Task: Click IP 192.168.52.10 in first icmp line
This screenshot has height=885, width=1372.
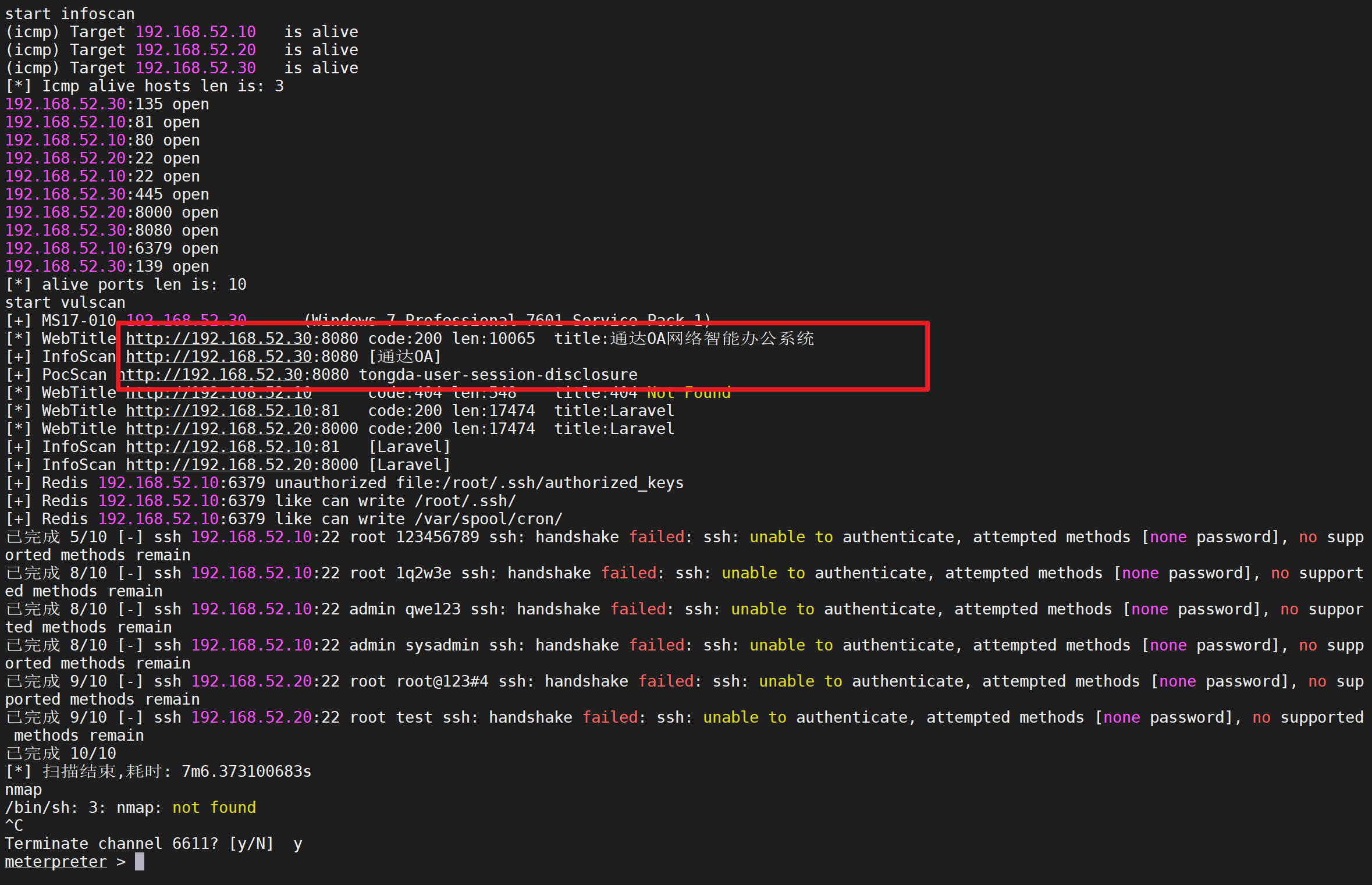Action: (196, 32)
